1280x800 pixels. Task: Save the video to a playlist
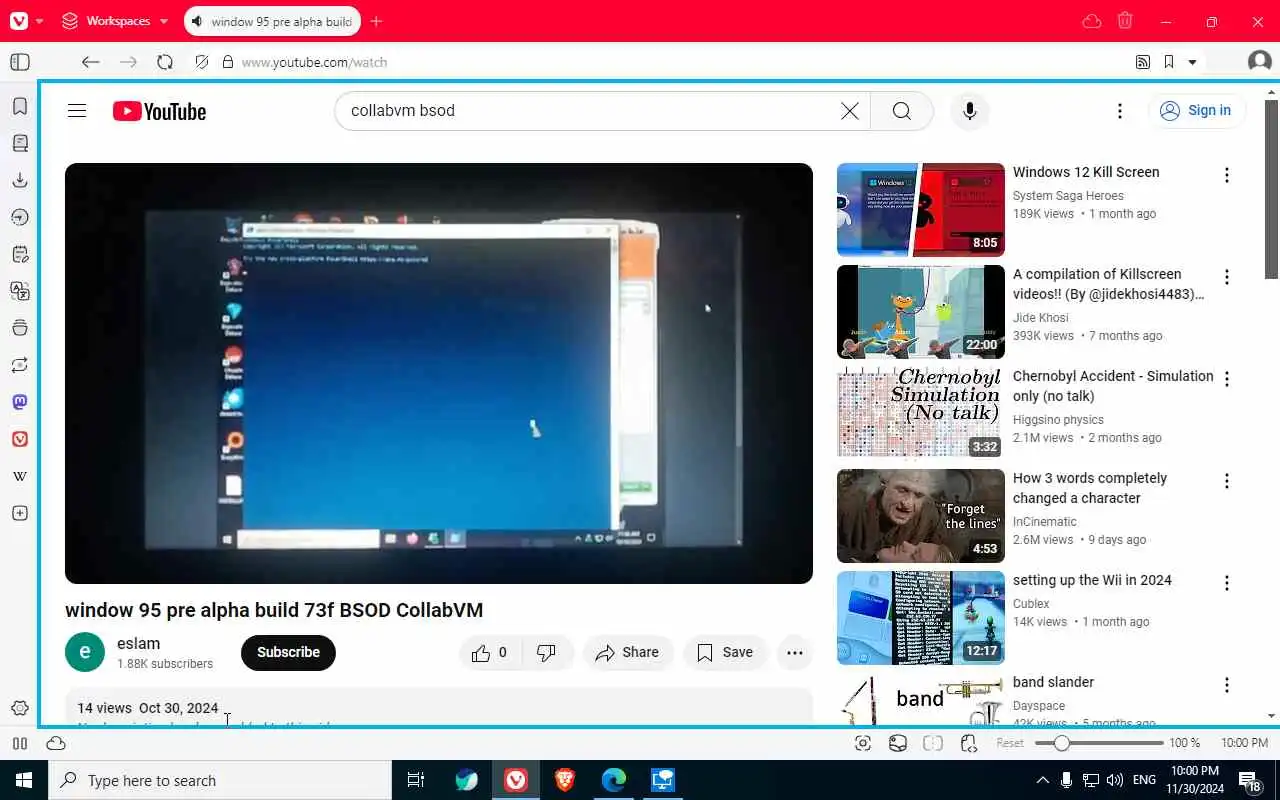(725, 653)
